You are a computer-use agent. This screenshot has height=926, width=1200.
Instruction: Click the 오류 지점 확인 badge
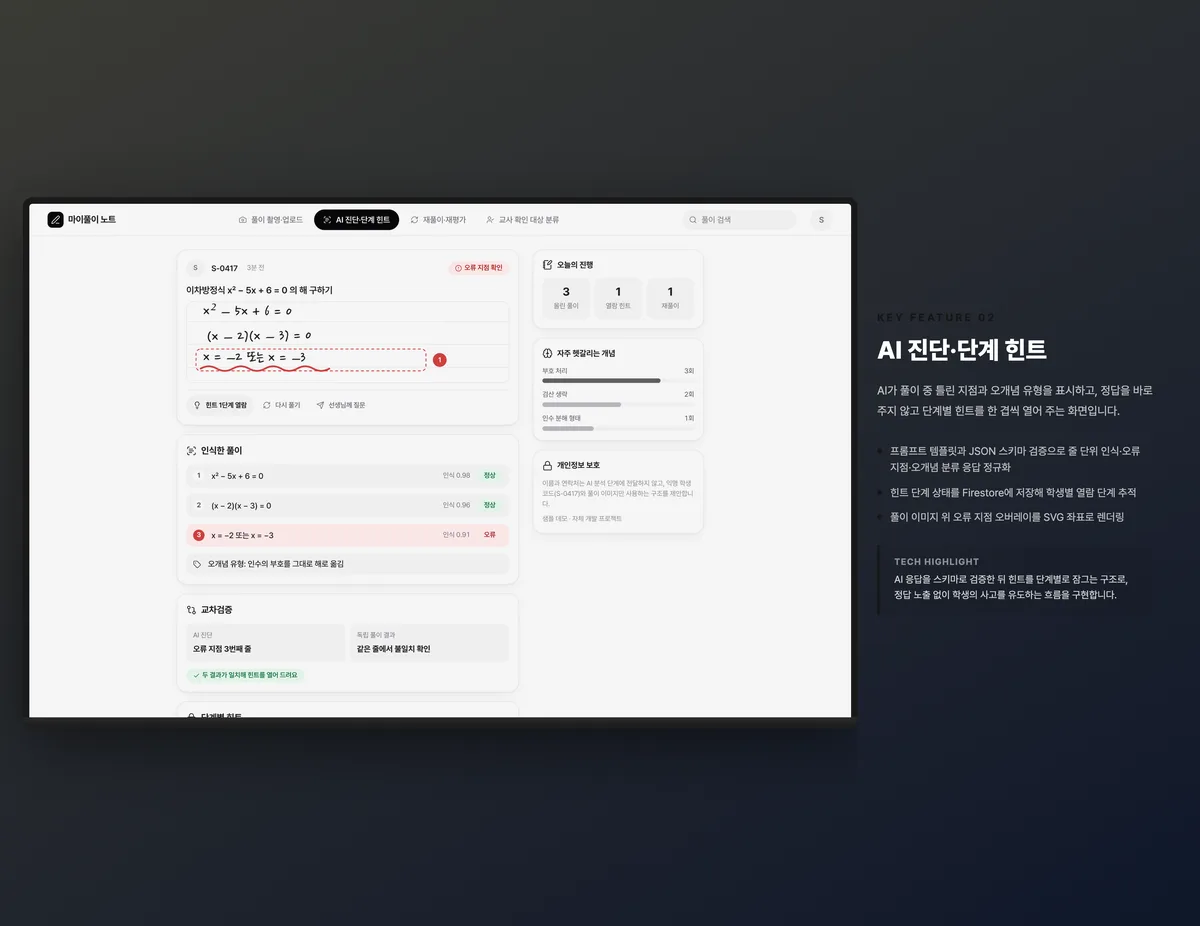[479, 268]
